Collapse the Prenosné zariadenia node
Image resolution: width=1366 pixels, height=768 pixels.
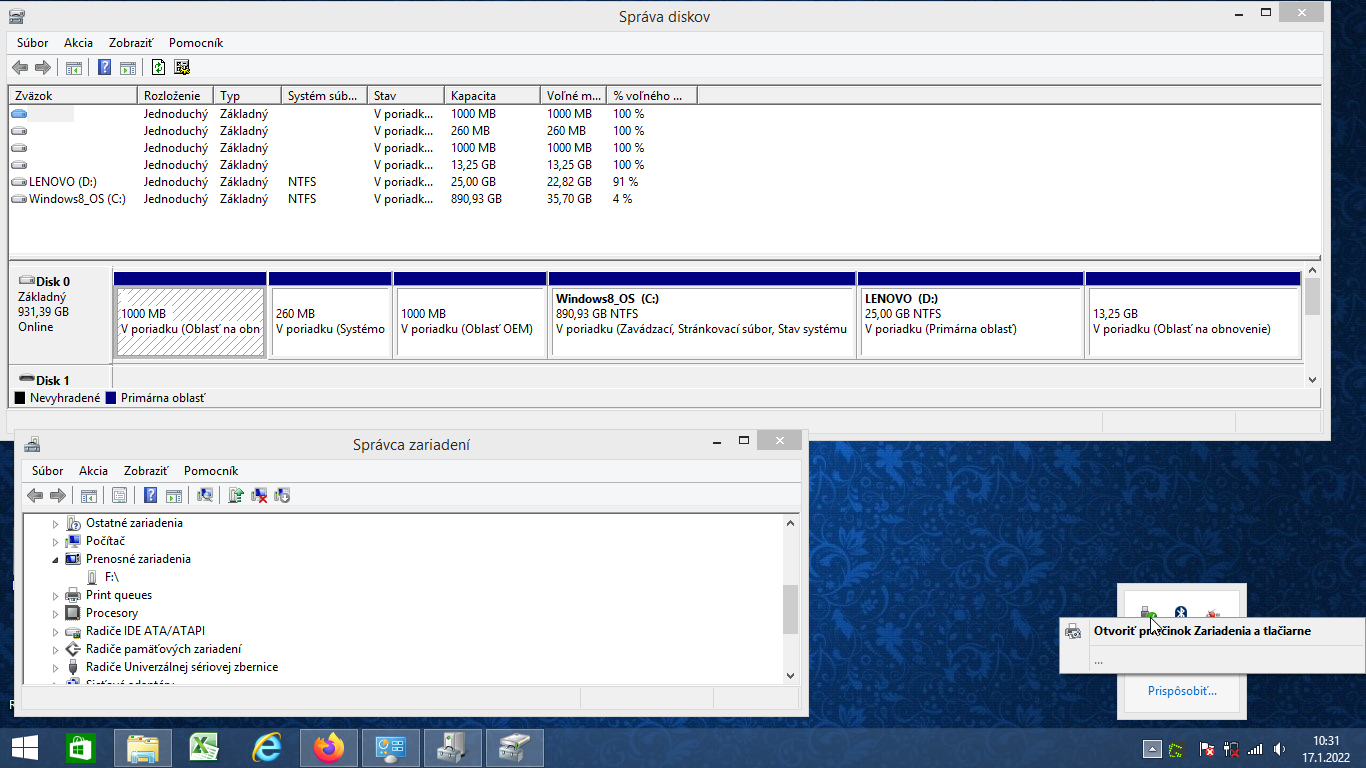56,560
